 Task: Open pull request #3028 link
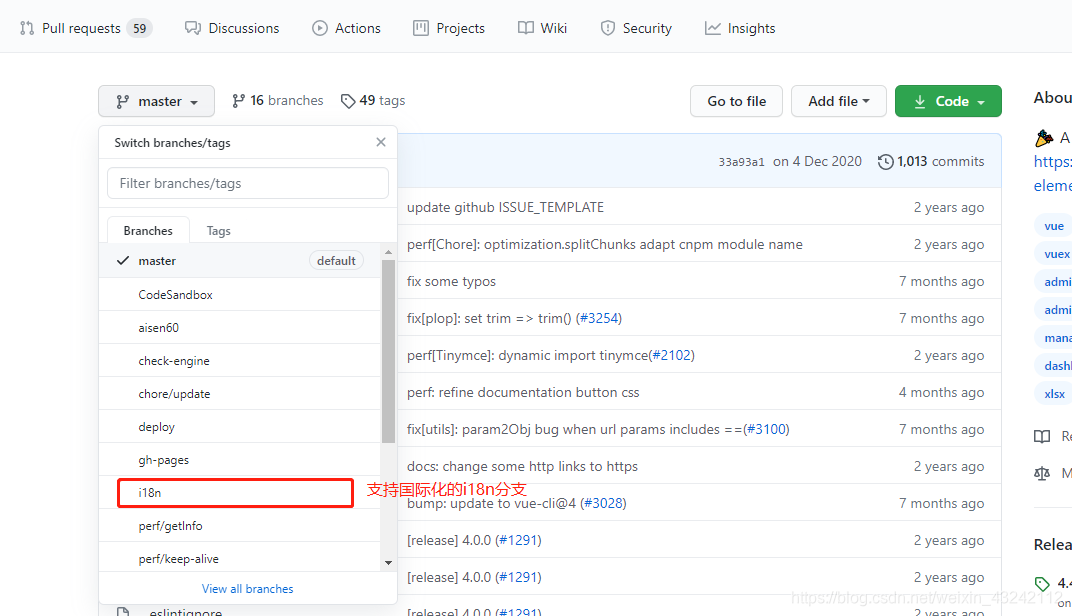tap(603, 503)
